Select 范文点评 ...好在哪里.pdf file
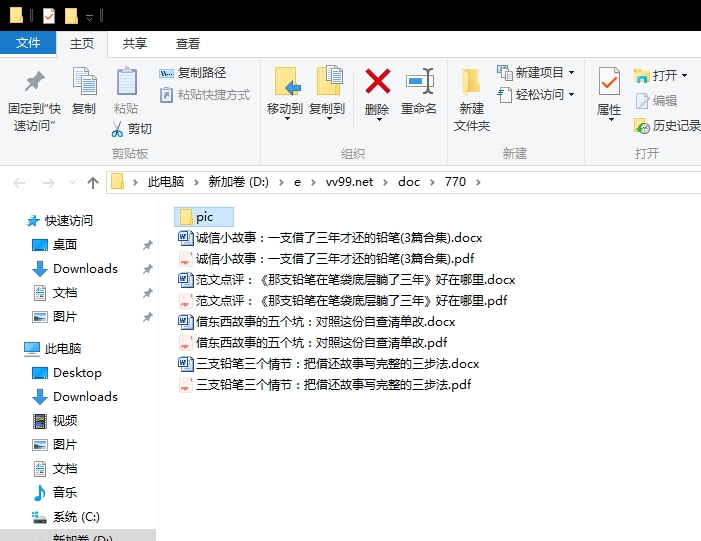701x541 pixels. click(343, 301)
